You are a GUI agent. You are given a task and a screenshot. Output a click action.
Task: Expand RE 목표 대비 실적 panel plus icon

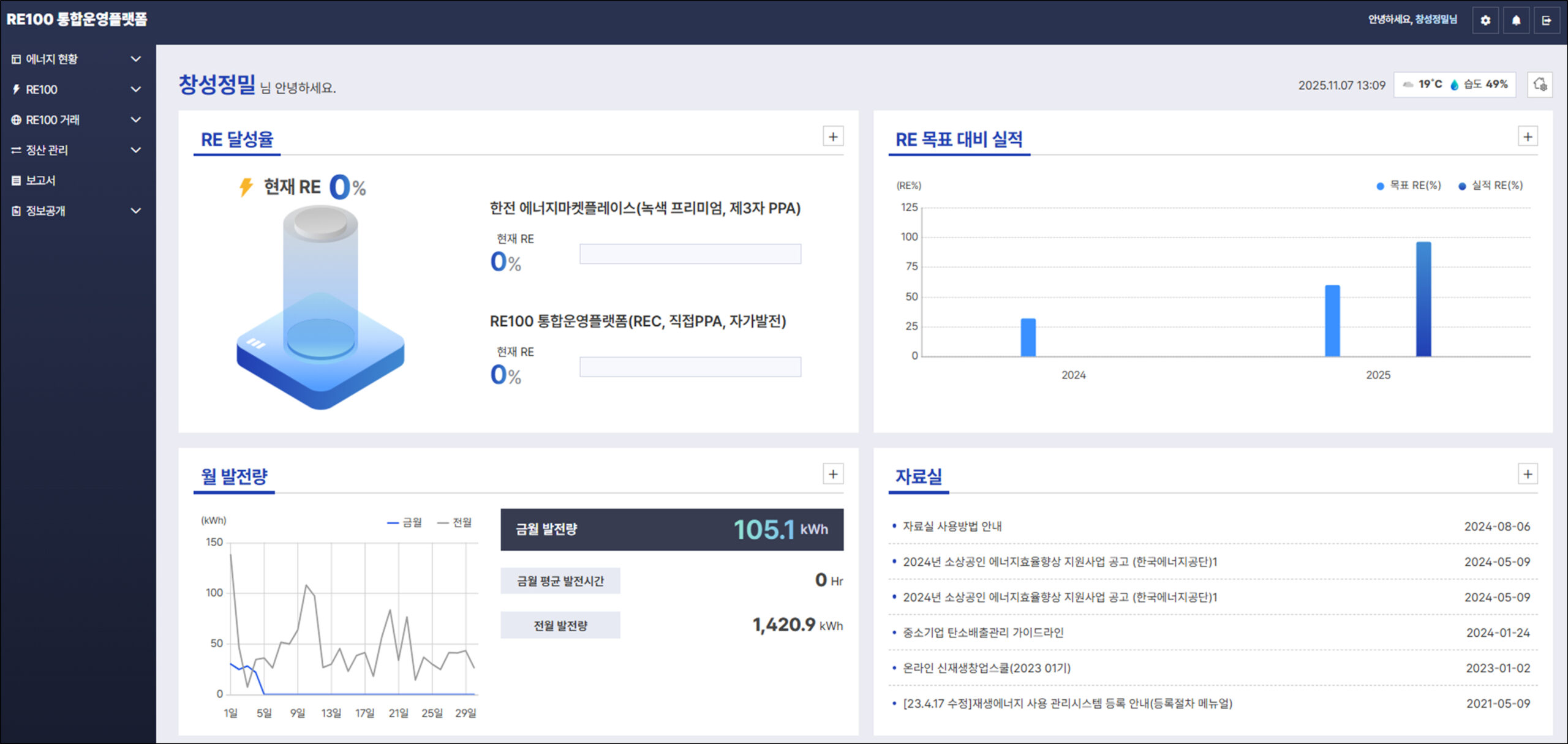click(x=1528, y=137)
